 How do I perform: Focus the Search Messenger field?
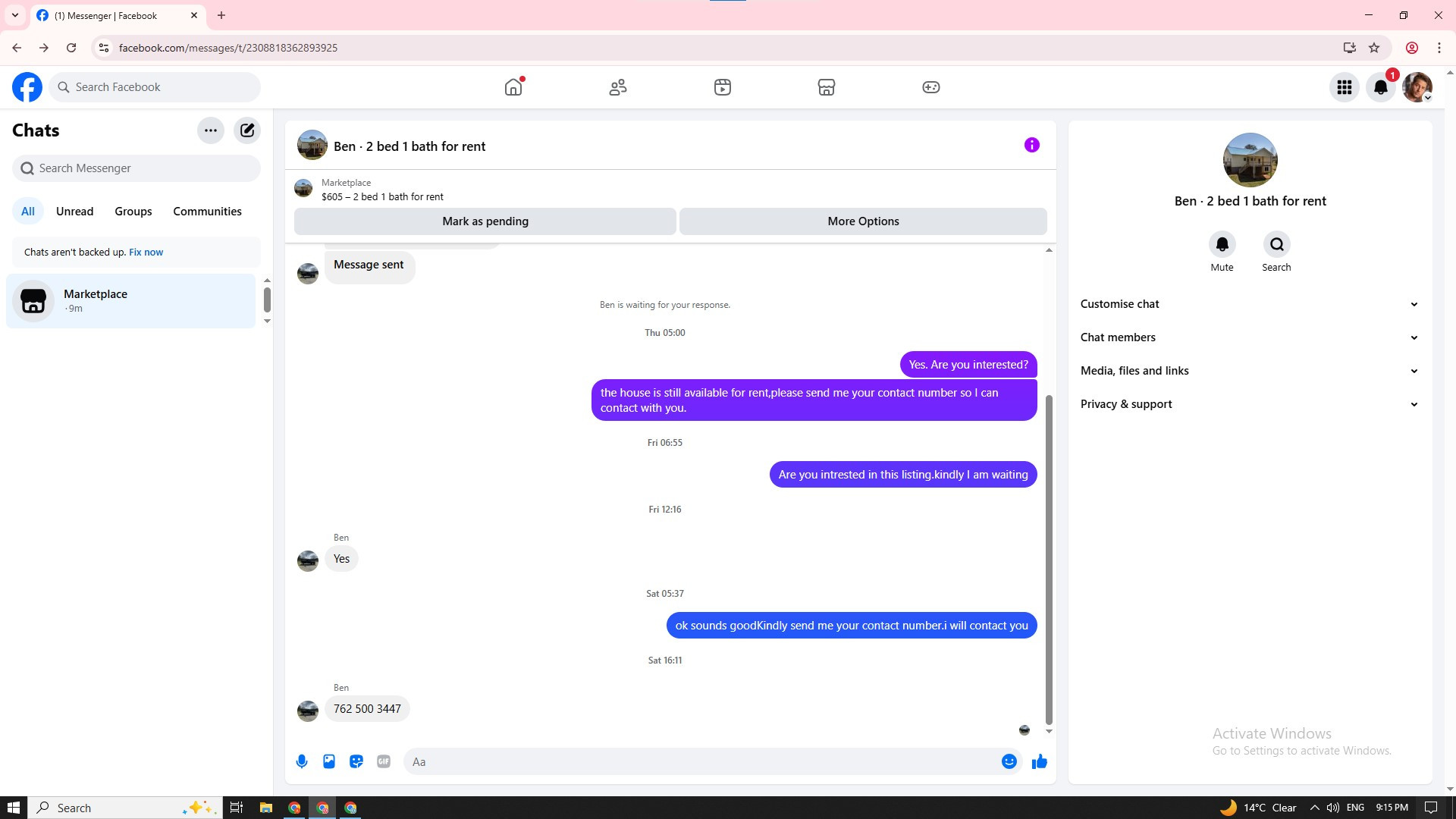(x=136, y=168)
